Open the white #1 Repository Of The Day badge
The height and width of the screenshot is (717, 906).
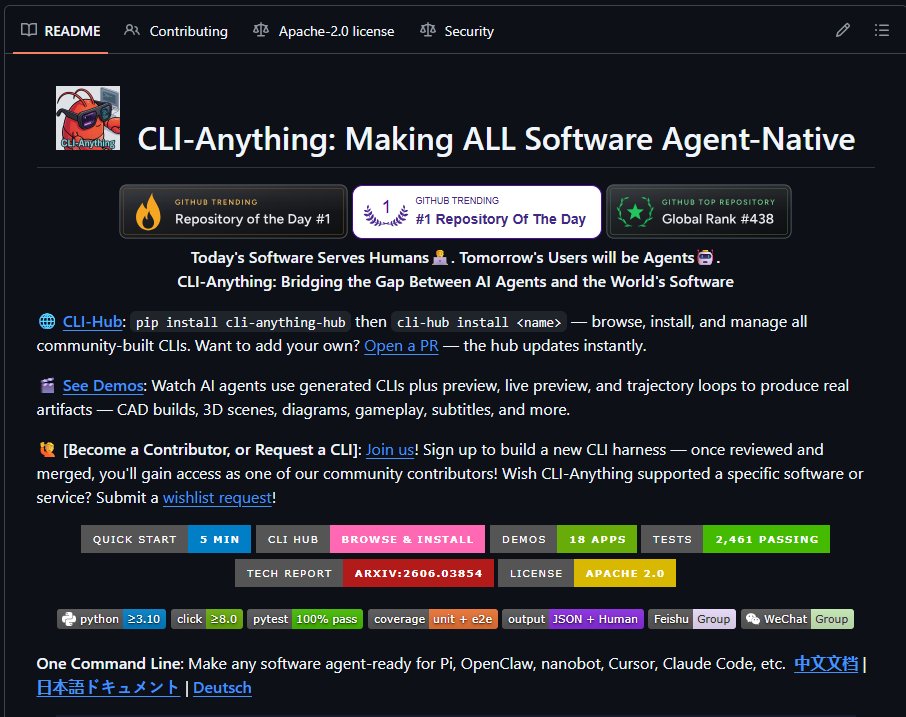point(477,211)
